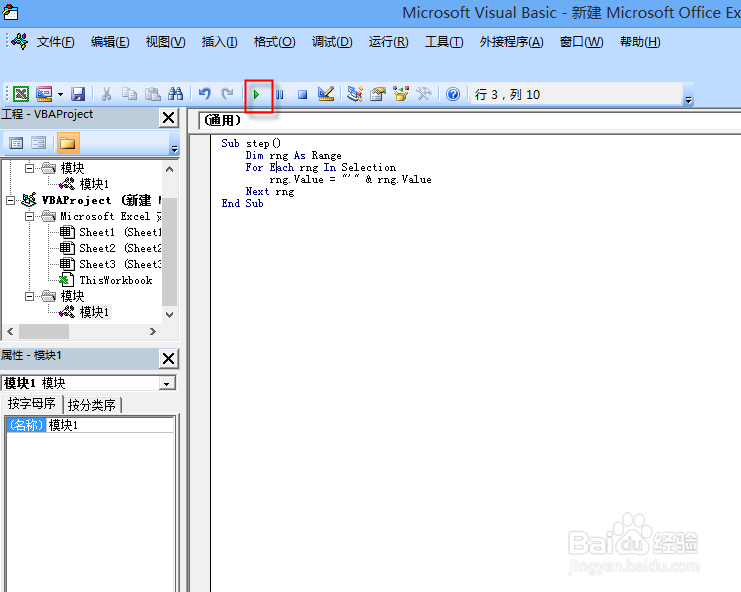
Task: Select the upper 模块1 module item
Action: (x=94, y=184)
